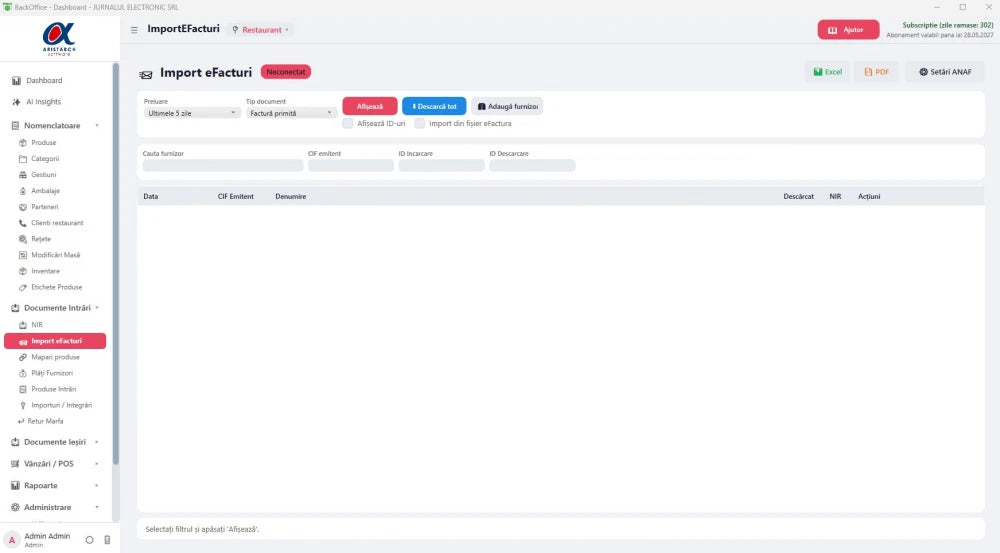This screenshot has width=1000, height=553.
Task: Expand the Restaurant location selector
Action: click(x=261, y=30)
